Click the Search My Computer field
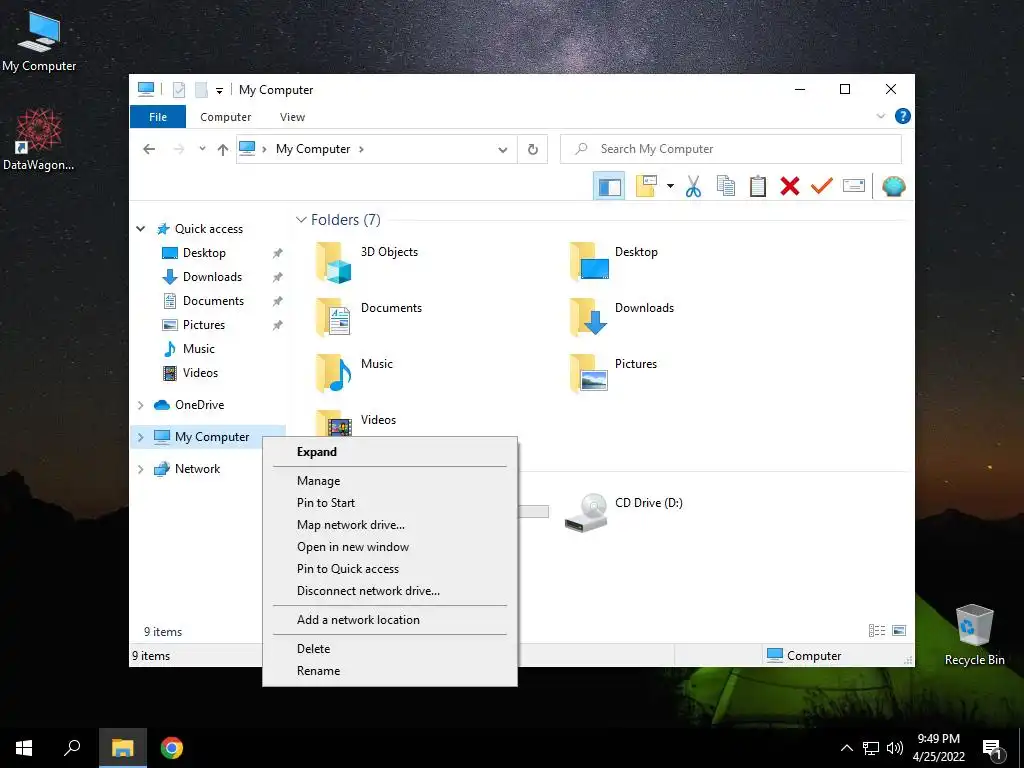The image size is (1024, 768). 731,150
